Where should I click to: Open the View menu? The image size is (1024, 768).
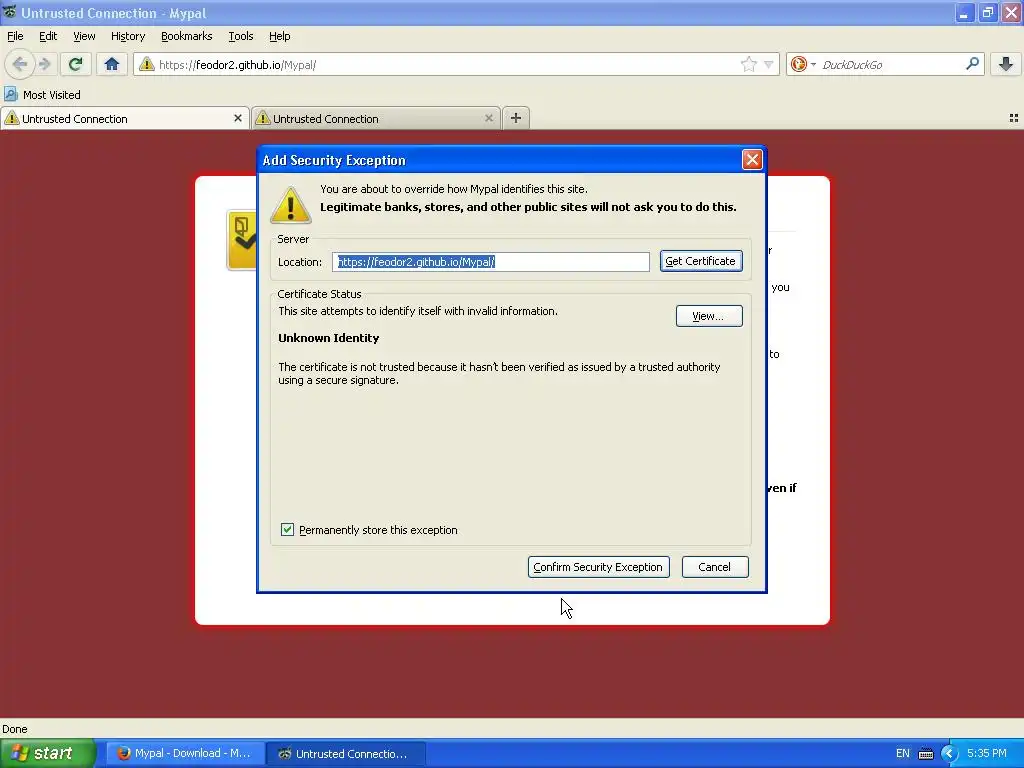pos(84,36)
